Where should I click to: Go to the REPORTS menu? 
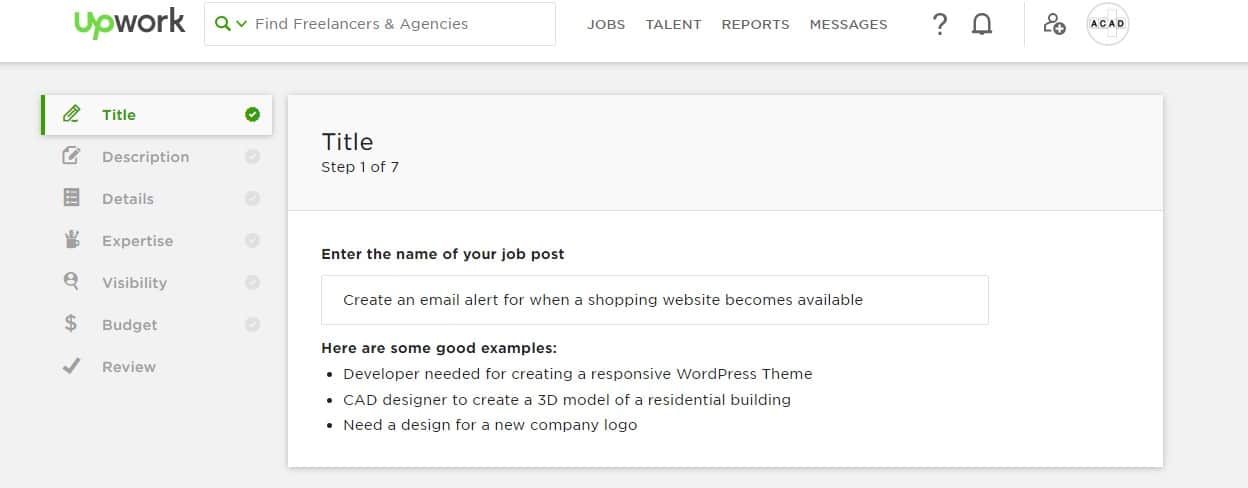pyautogui.click(x=755, y=24)
